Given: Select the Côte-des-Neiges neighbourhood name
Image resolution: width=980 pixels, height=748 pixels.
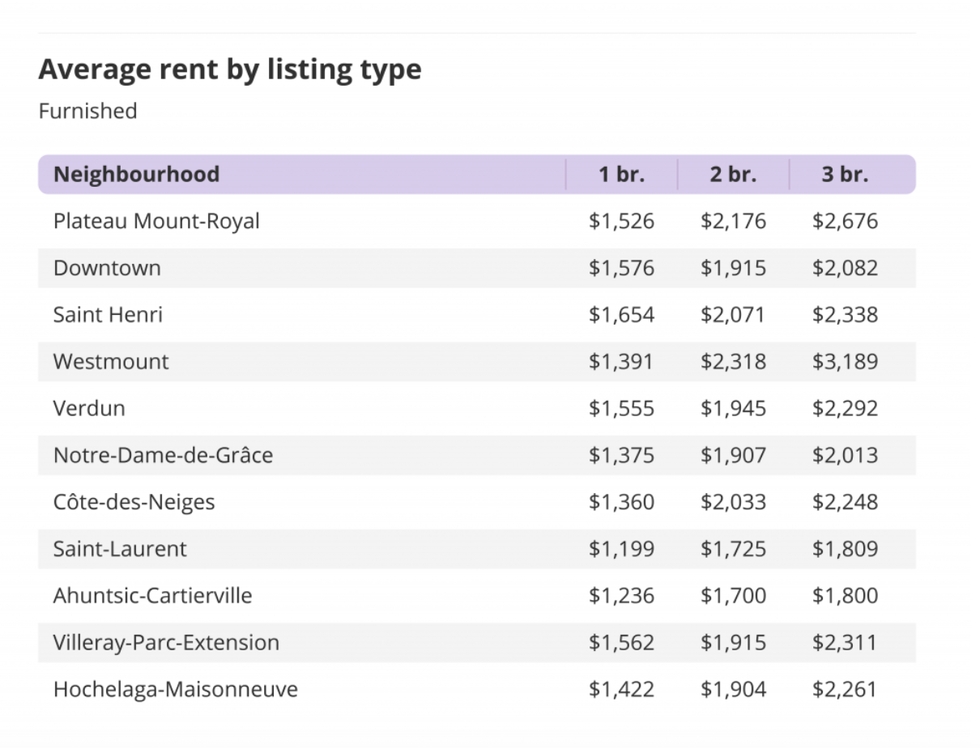Looking at the screenshot, I should (x=134, y=502).
